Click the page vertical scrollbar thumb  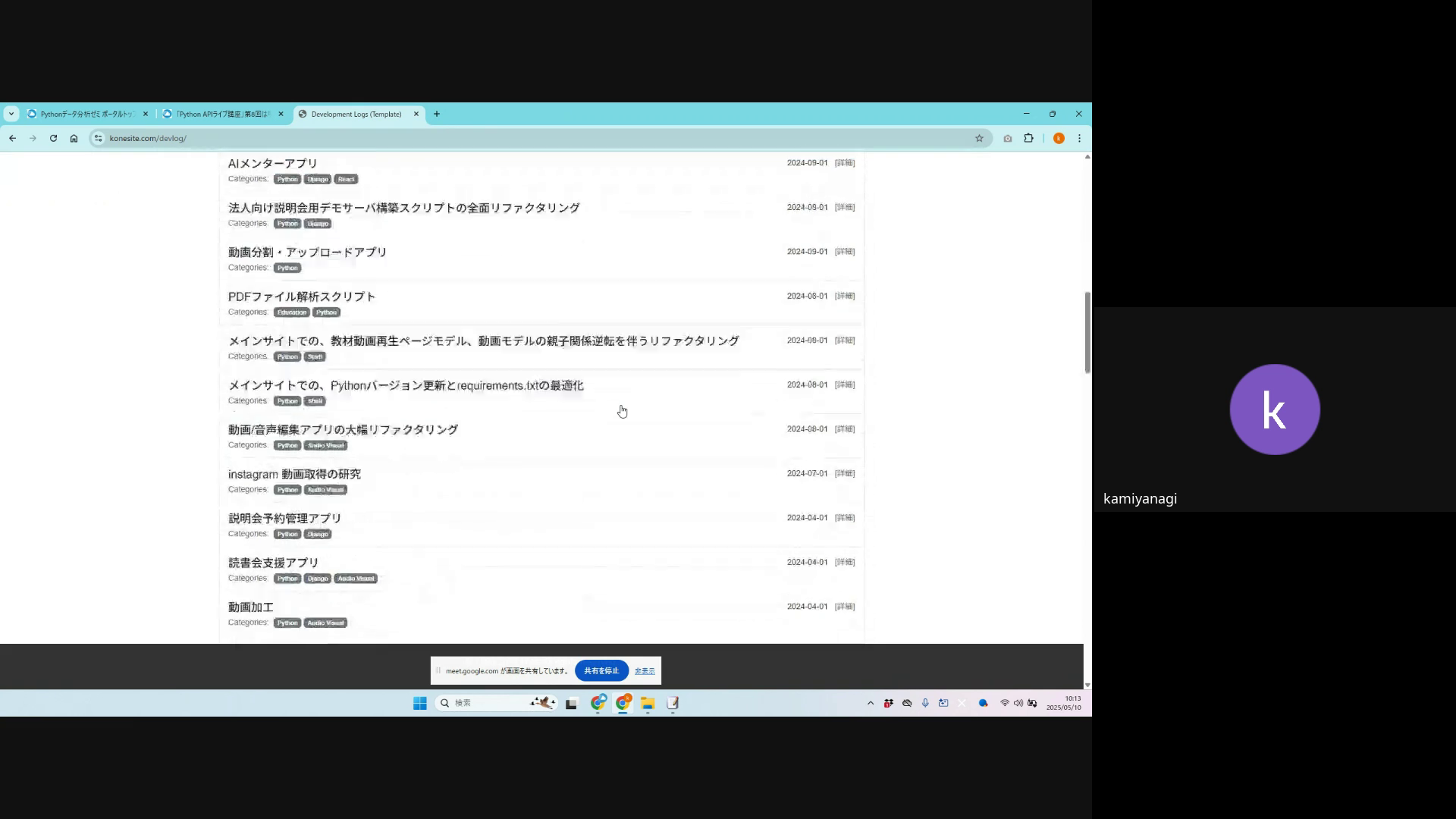click(1087, 332)
